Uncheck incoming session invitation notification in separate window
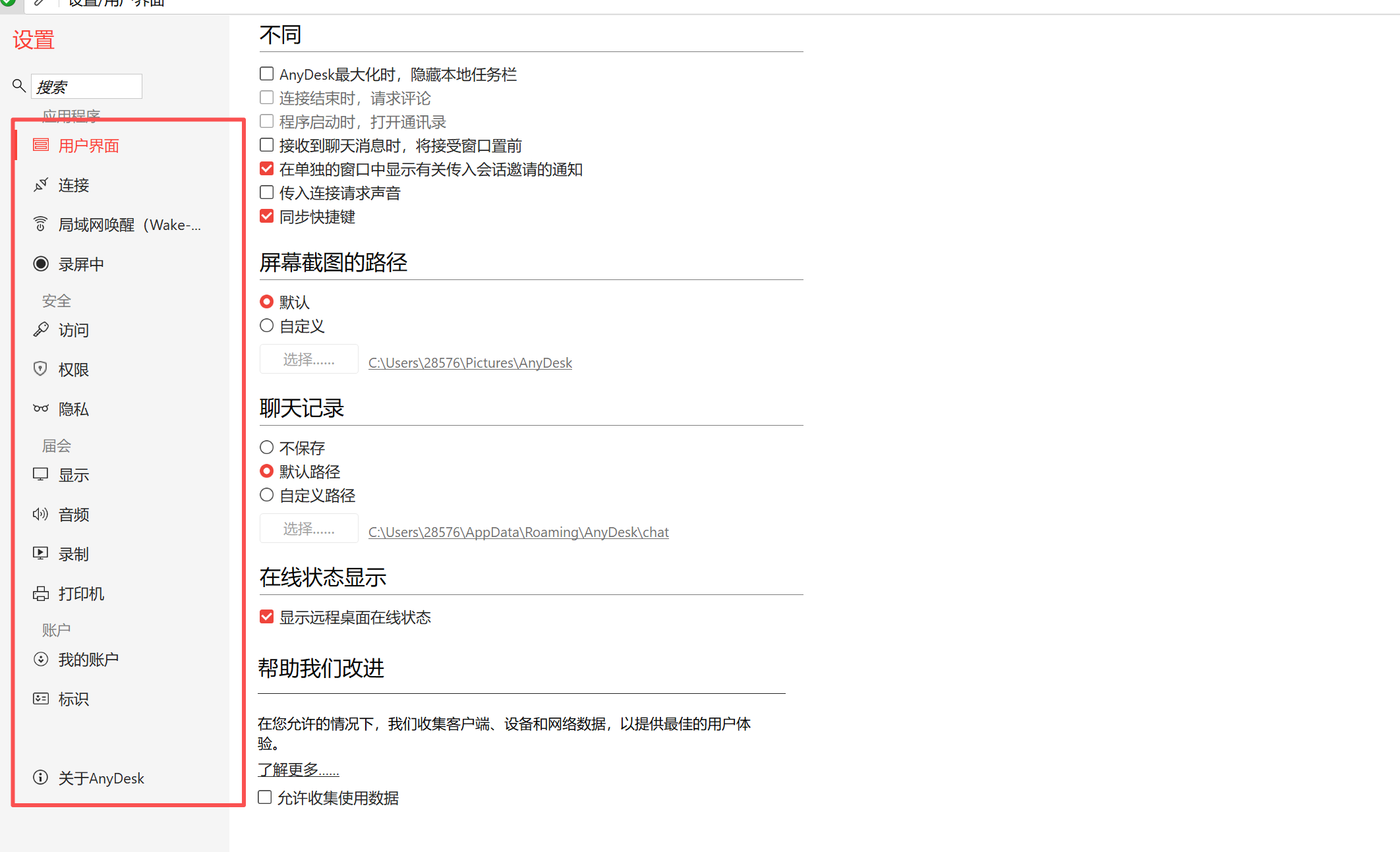 (266, 169)
